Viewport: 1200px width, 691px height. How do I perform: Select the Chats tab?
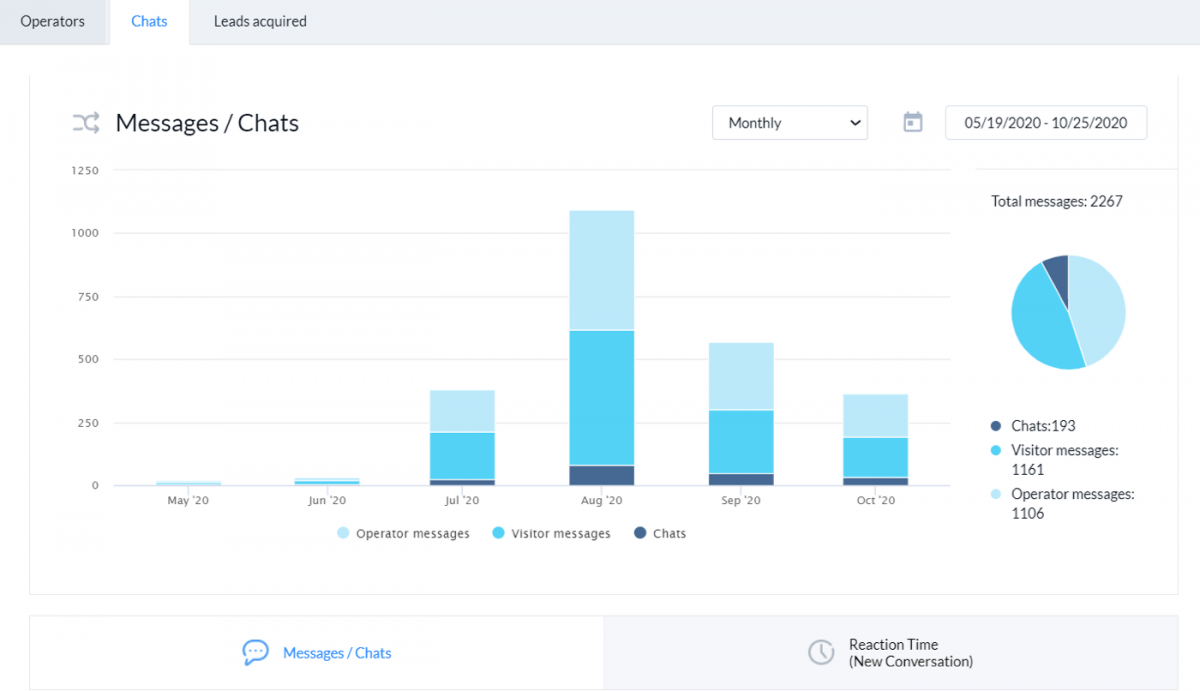(x=149, y=21)
